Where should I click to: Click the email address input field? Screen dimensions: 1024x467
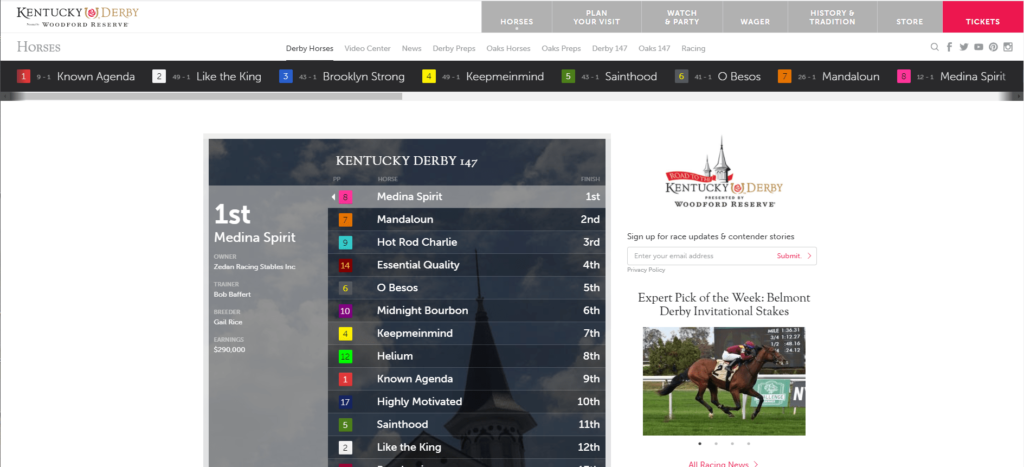(699, 256)
